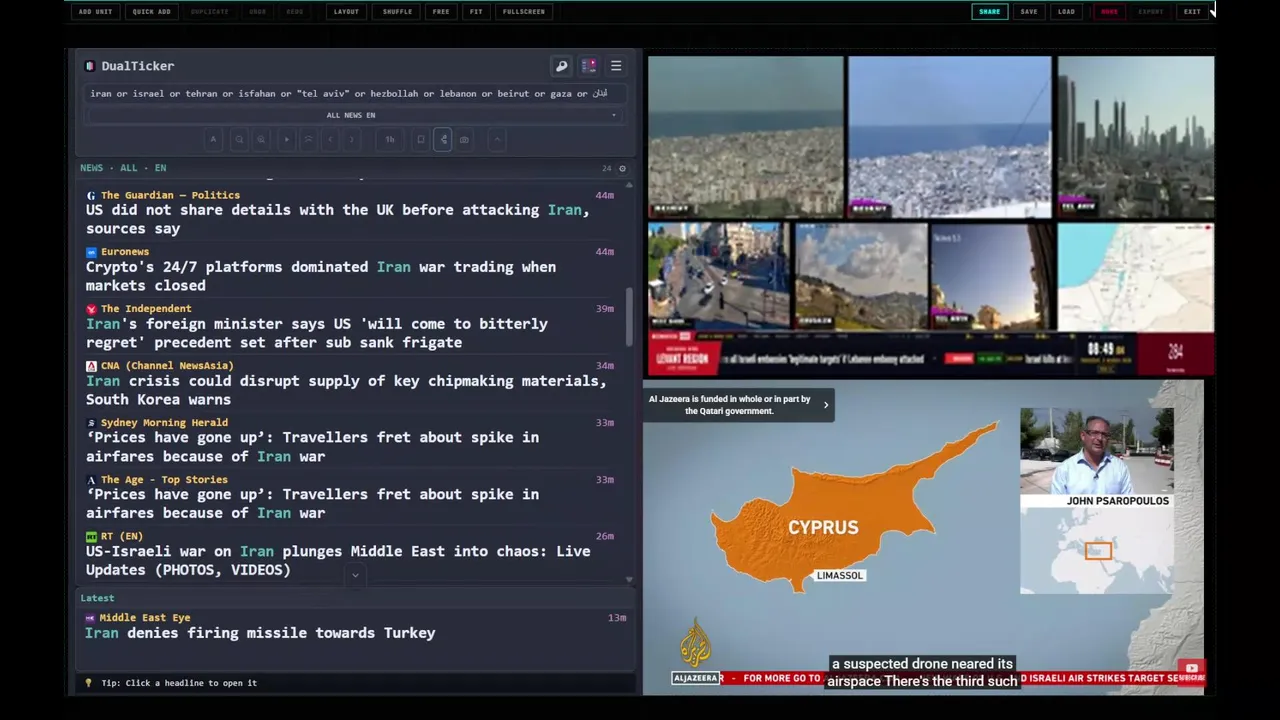Select the top-left city webcam thumbnail
This screenshot has width=1280, height=720.
[745, 137]
